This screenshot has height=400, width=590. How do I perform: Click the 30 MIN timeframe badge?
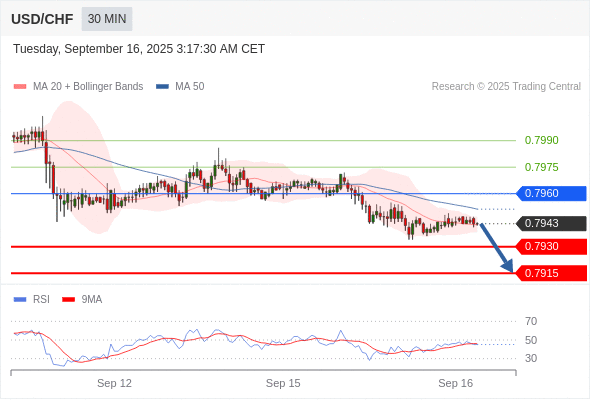107,19
